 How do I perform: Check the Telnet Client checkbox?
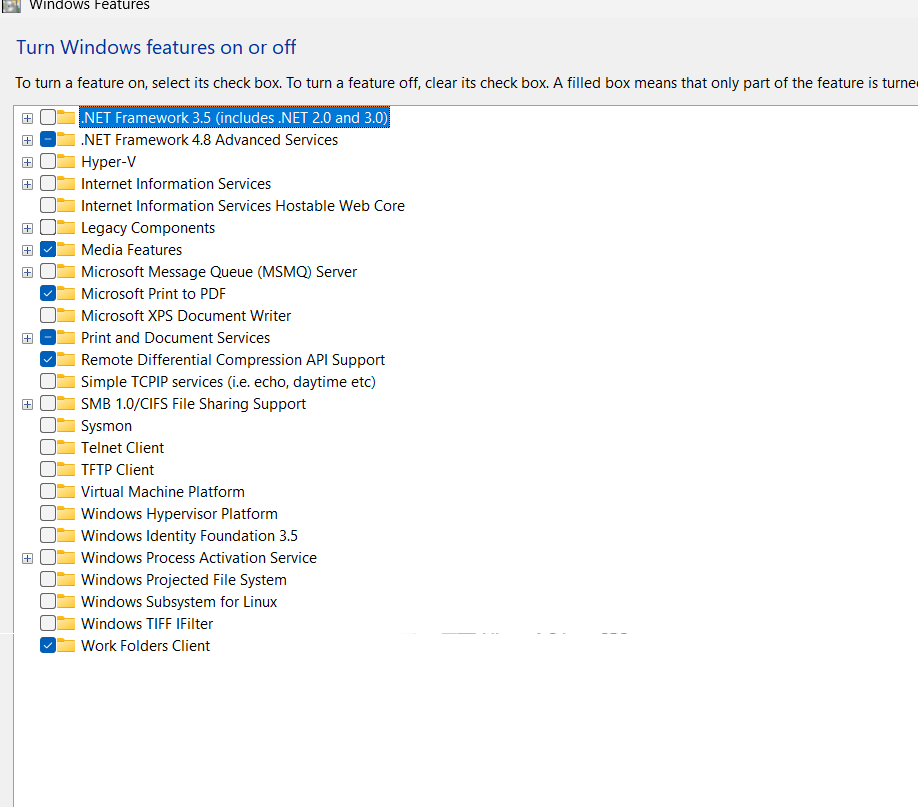point(48,447)
